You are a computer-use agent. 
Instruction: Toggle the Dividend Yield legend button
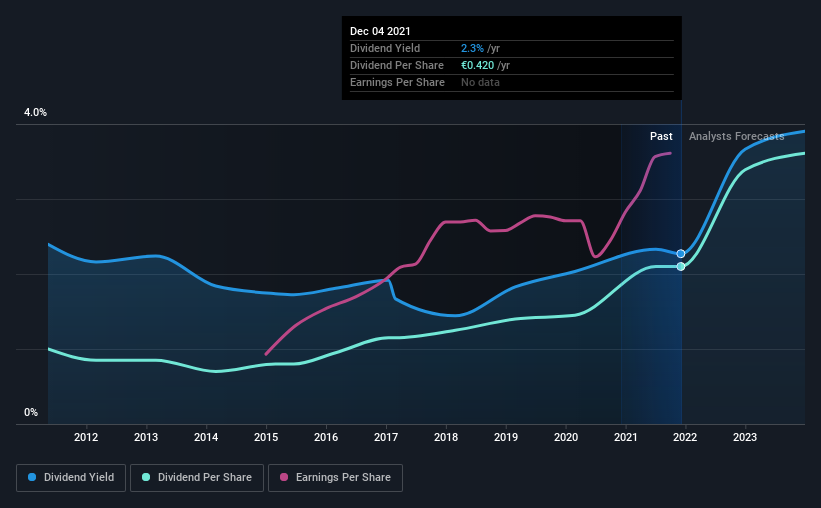[71, 478]
